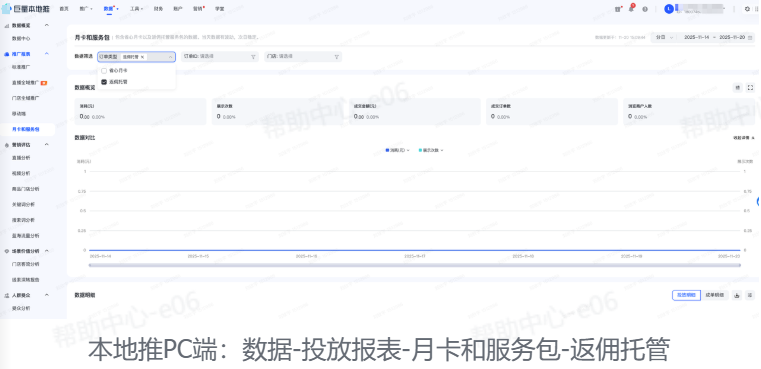Open the 推广 top menu dropdown

[x=86, y=9]
